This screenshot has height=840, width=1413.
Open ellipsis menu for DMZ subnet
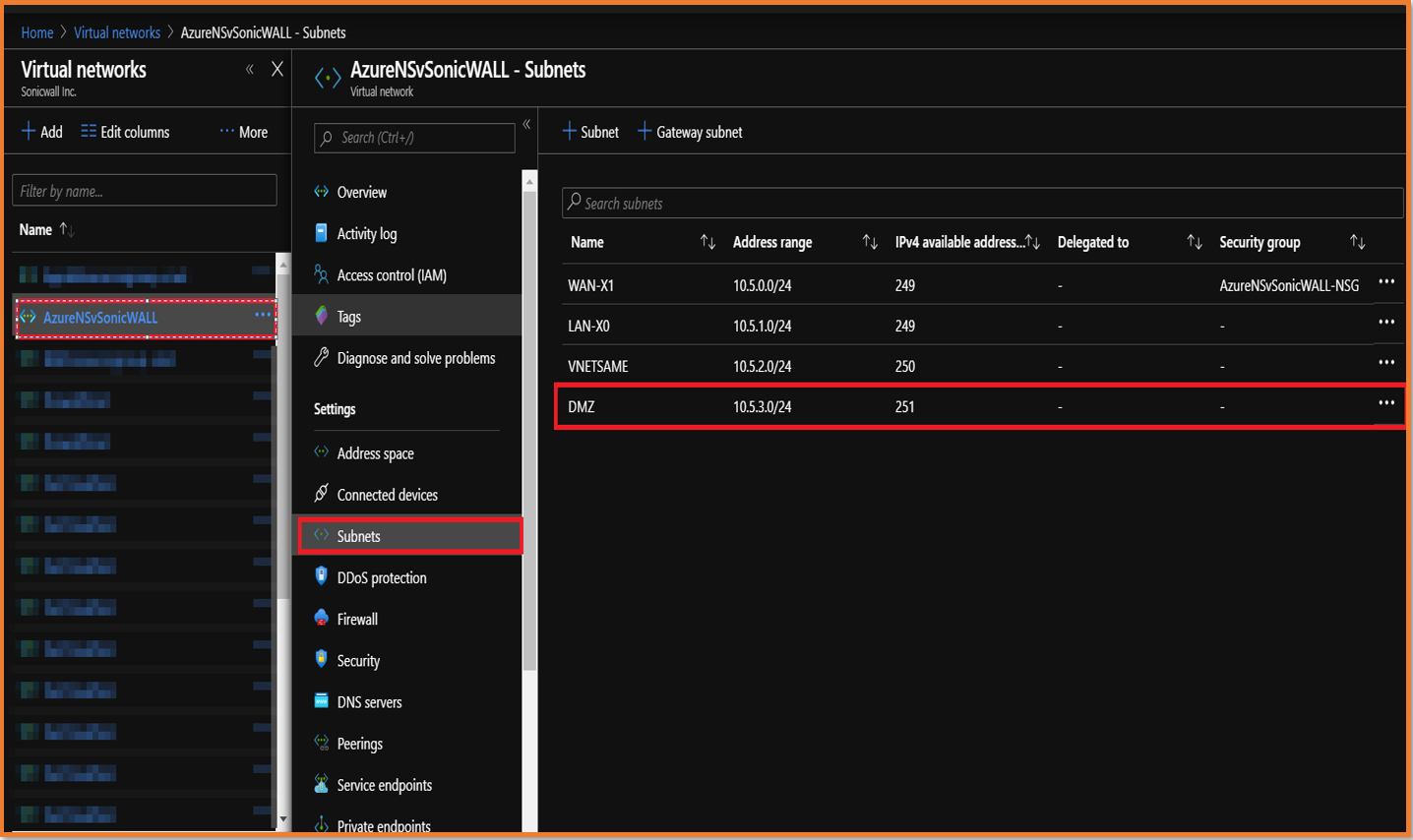point(1386,403)
